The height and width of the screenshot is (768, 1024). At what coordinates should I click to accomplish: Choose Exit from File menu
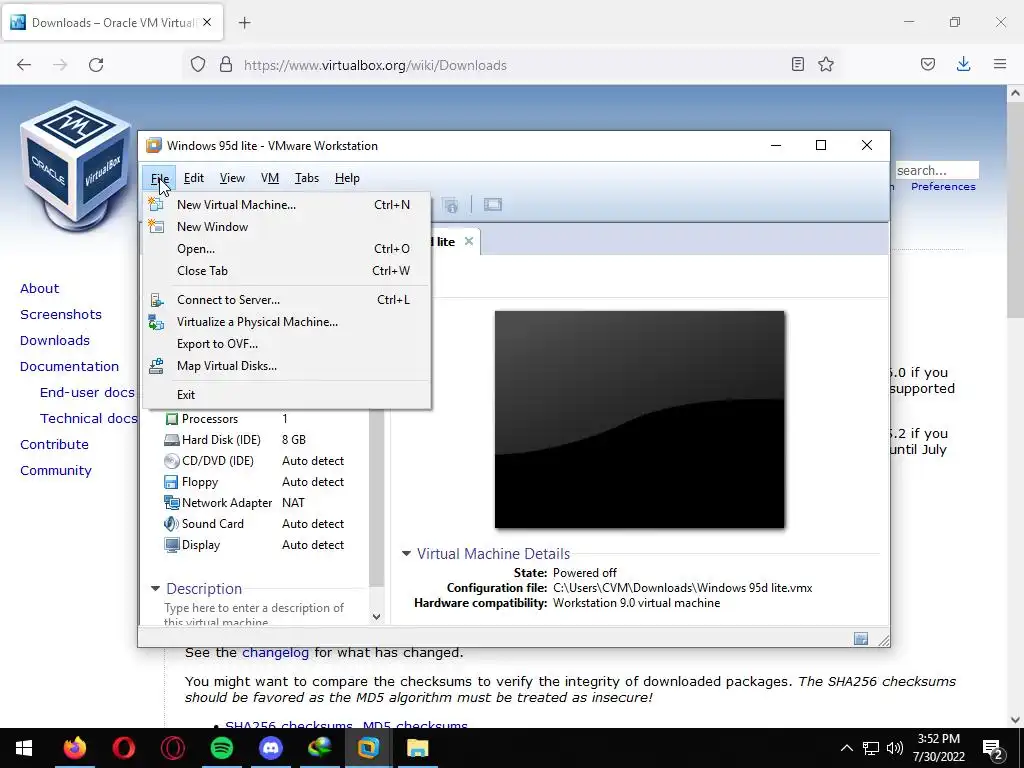point(287,394)
